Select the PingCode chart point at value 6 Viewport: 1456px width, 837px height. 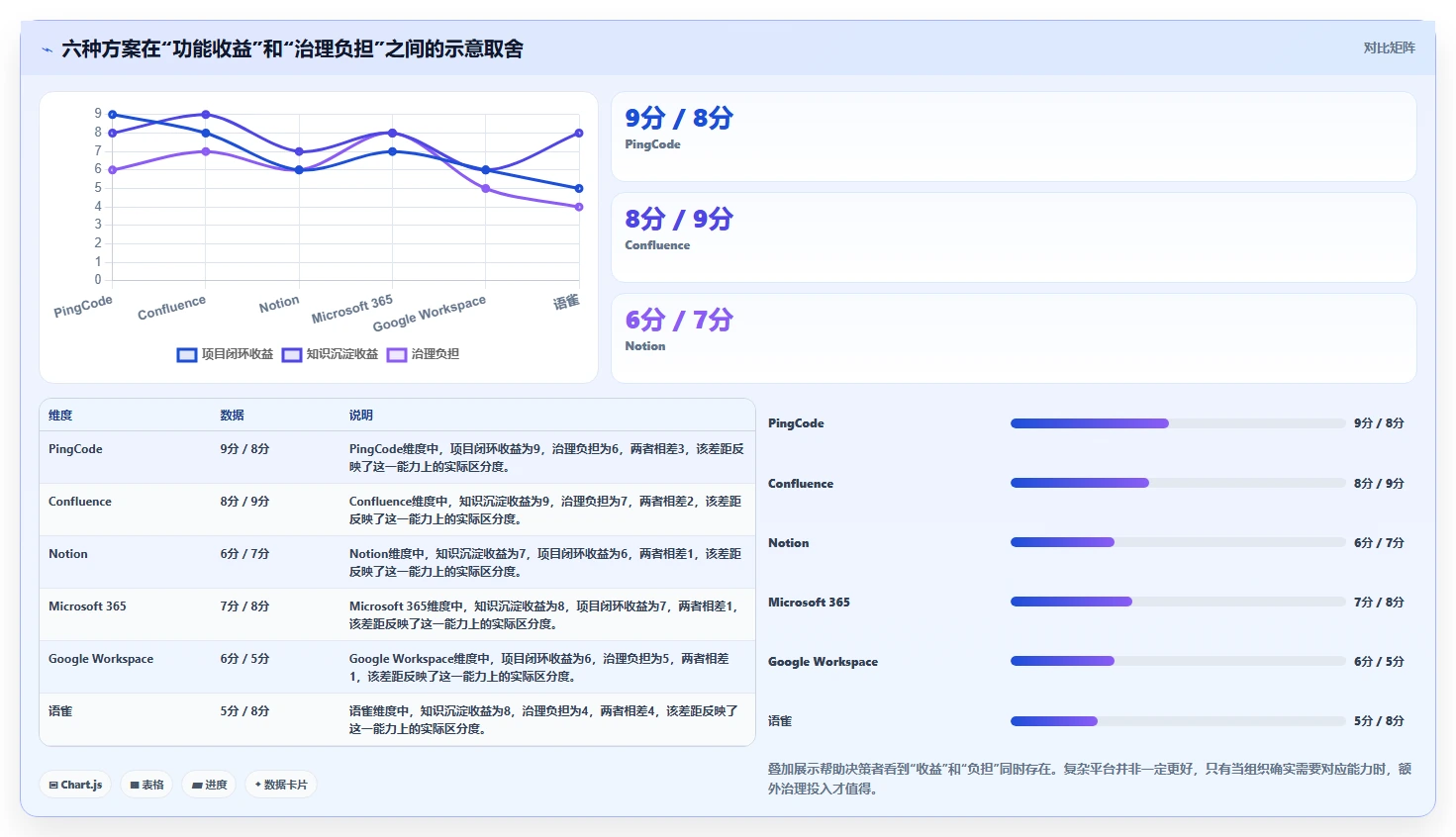point(113,170)
